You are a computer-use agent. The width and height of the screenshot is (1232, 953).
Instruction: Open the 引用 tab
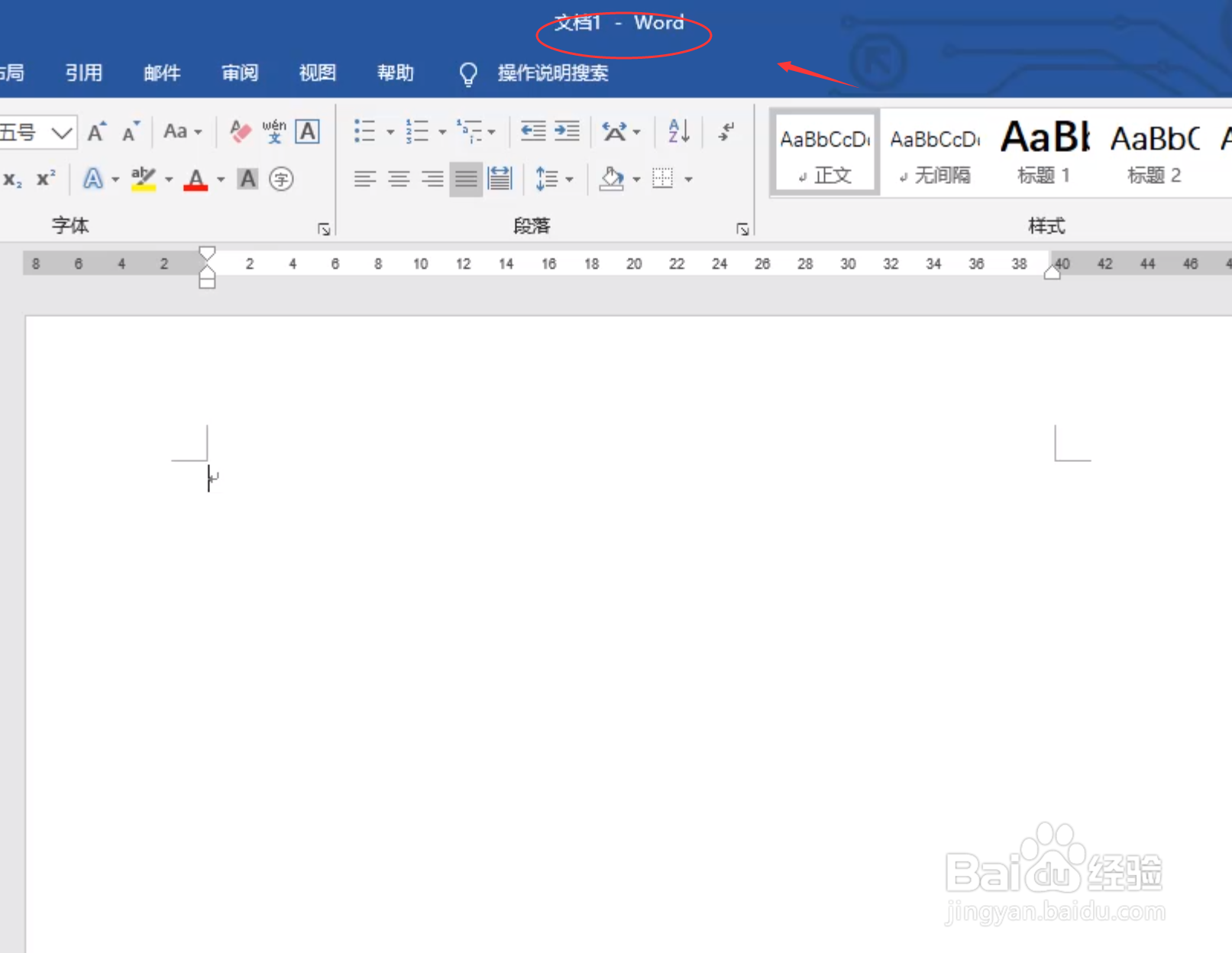tap(84, 73)
